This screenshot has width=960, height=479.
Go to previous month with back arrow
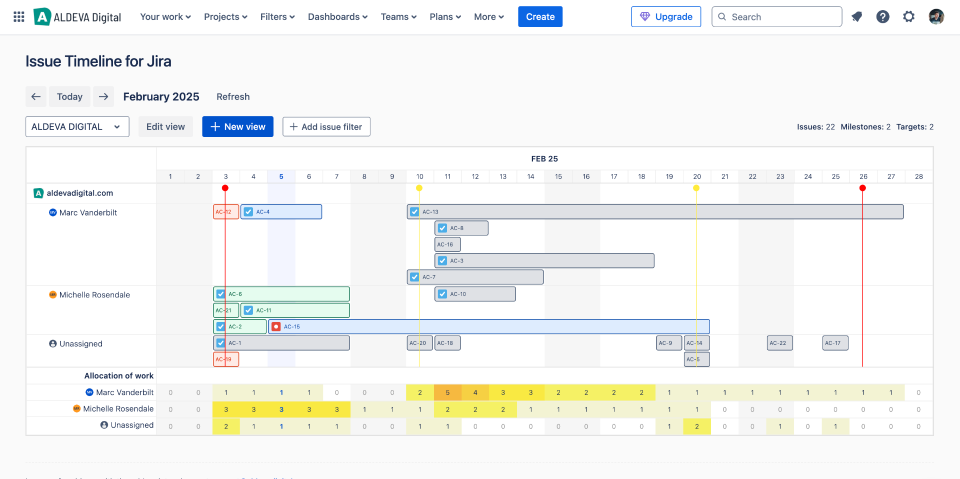[x=36, y=97]
